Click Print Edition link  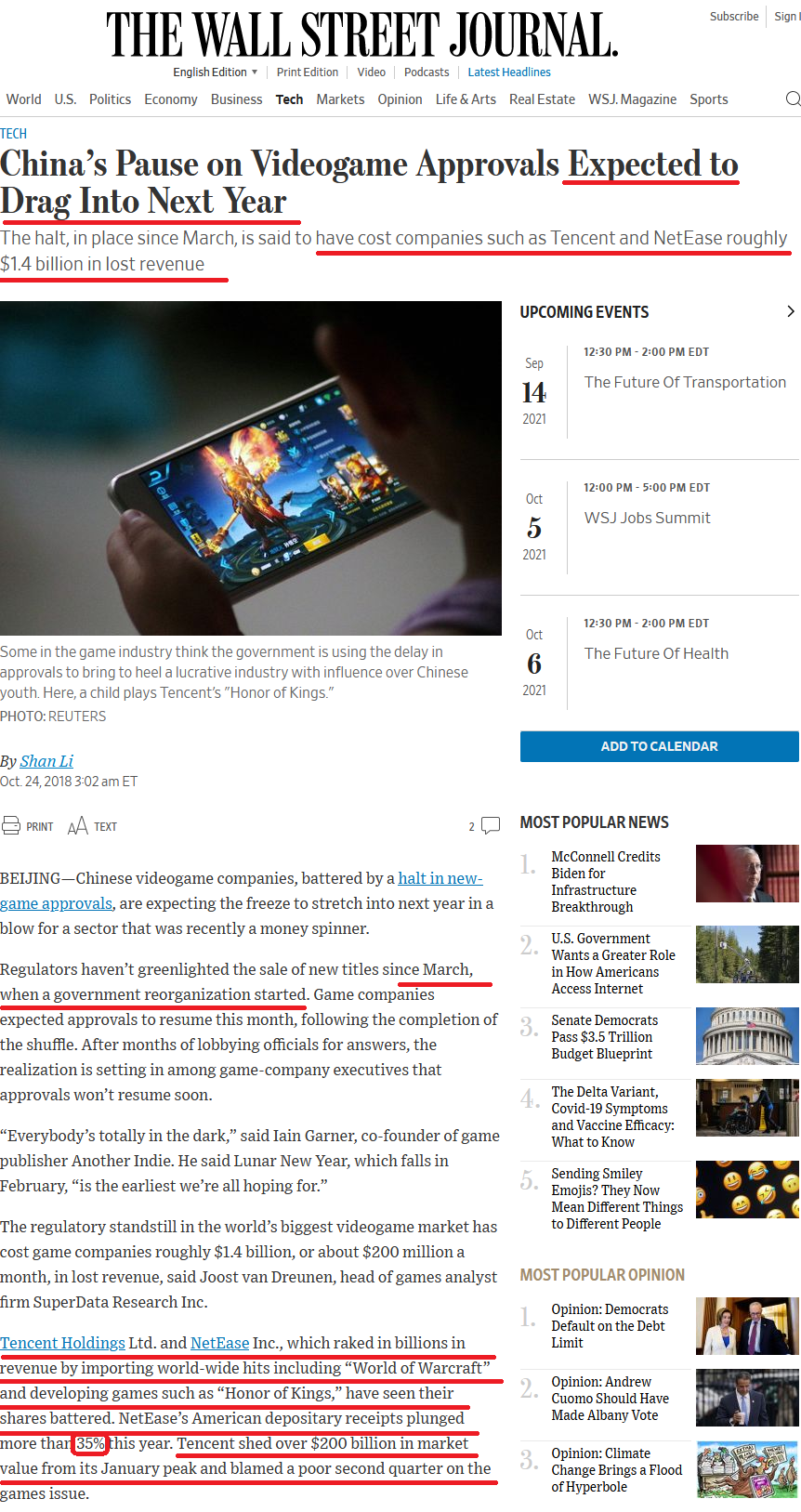(308, 72)
